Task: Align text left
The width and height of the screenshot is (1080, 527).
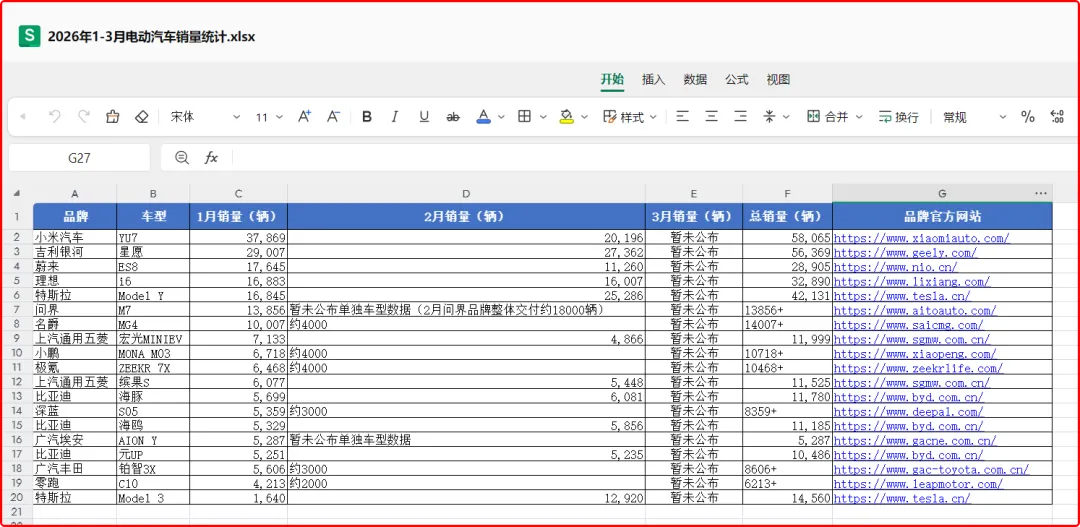Action: pyautogui.click(x=682, y=116)
